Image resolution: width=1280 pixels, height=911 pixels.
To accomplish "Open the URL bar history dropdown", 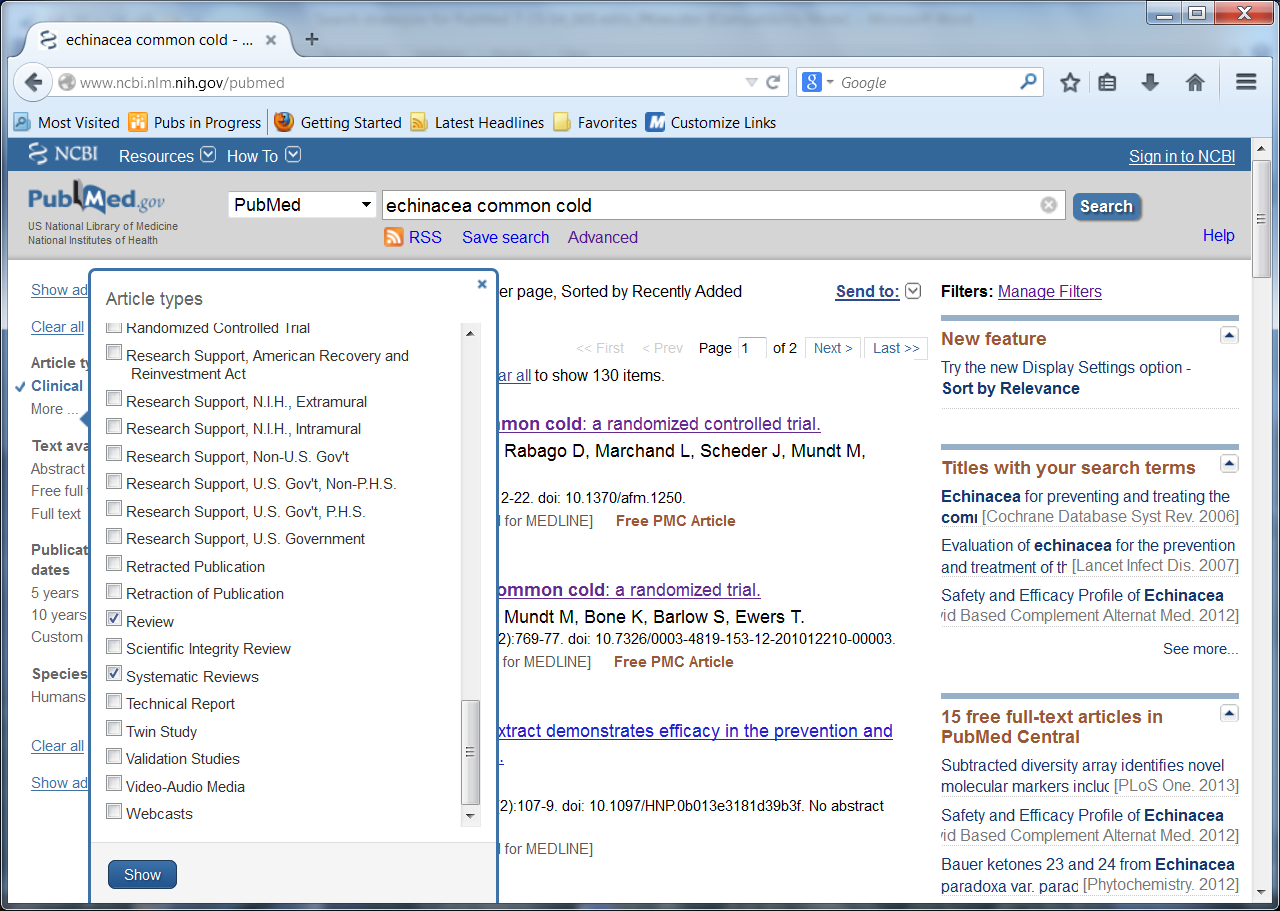I will [752, 82].
